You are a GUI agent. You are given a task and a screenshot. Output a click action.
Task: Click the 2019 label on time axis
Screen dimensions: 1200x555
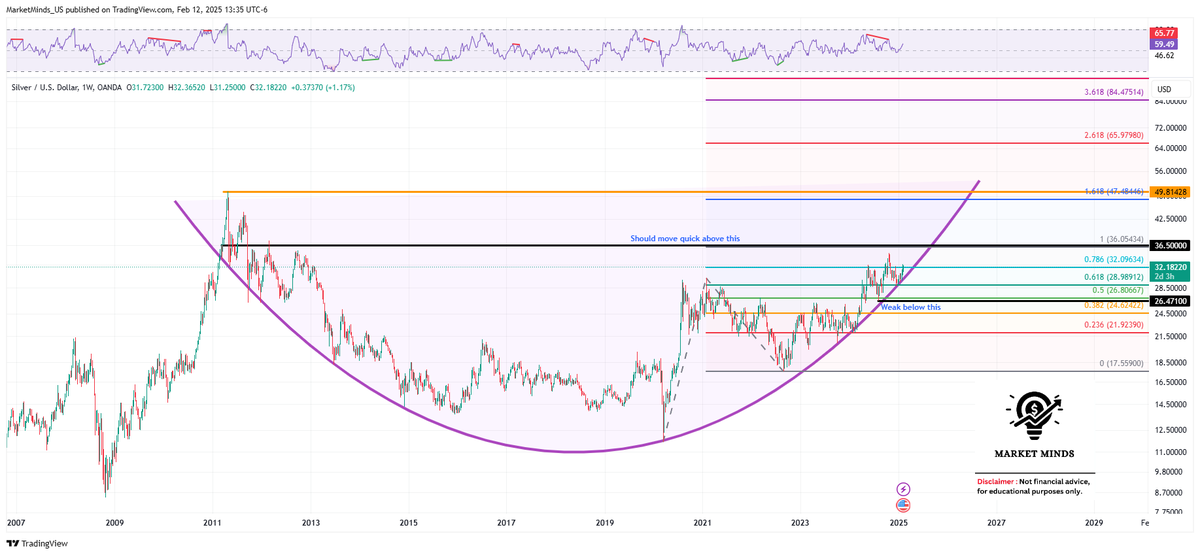[604, 523]
